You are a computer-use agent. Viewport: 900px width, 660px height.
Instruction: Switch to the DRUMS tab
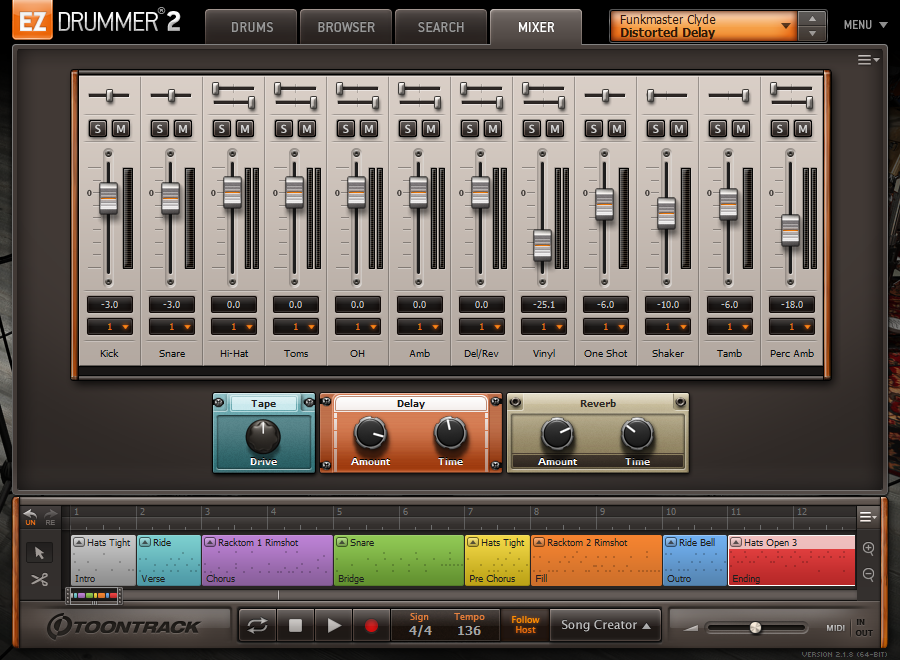click(252, 27)
